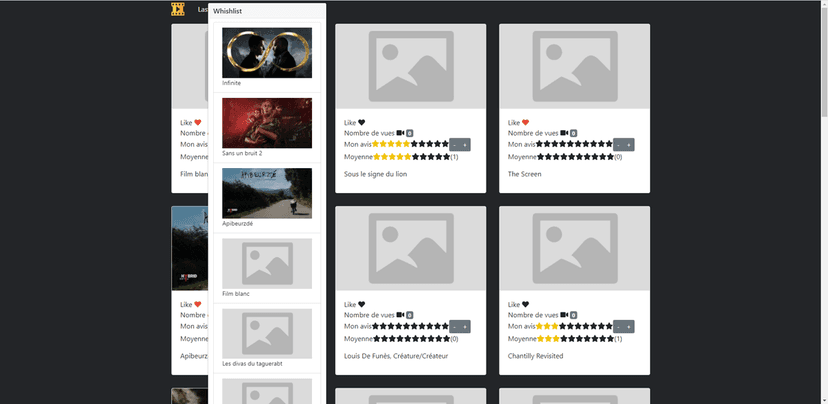This screenshot has width=828, height=404.
Task: Unlike The Screen via red heart
Action: [x=525, y=123]
